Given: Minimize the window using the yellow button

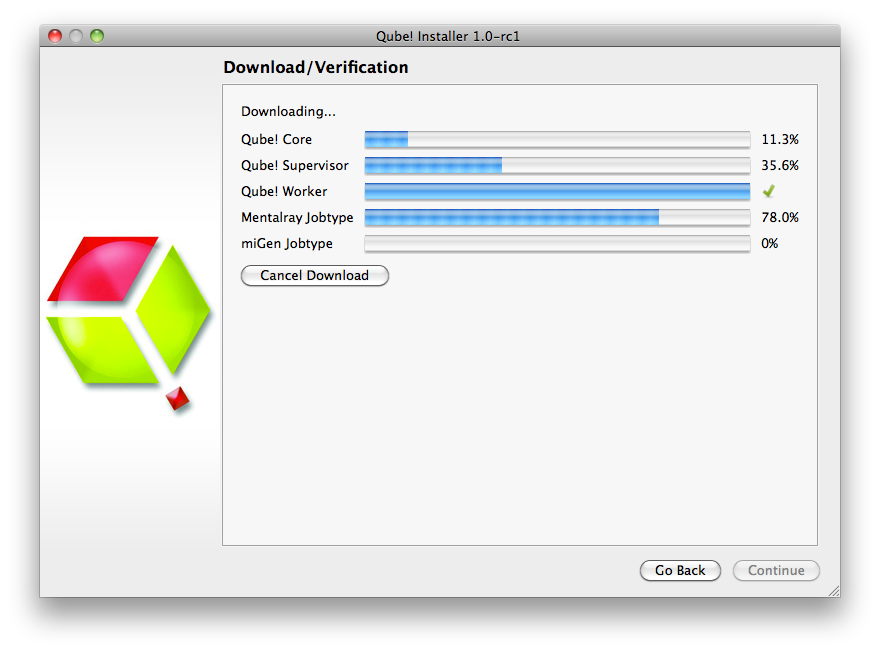Looking at the screenshot, I should pos(76,36).
